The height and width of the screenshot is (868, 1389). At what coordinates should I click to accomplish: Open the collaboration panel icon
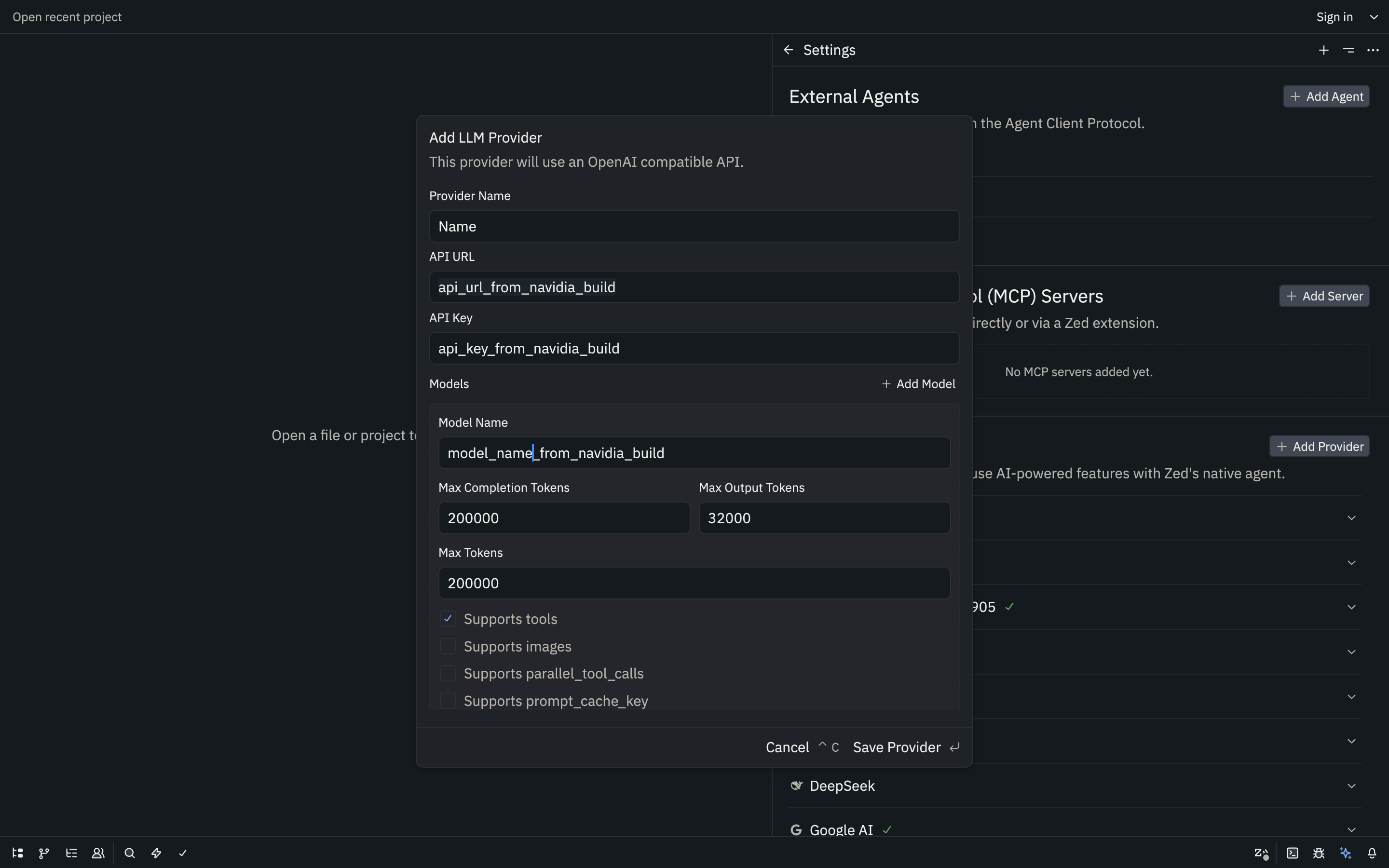click(97, 853)
